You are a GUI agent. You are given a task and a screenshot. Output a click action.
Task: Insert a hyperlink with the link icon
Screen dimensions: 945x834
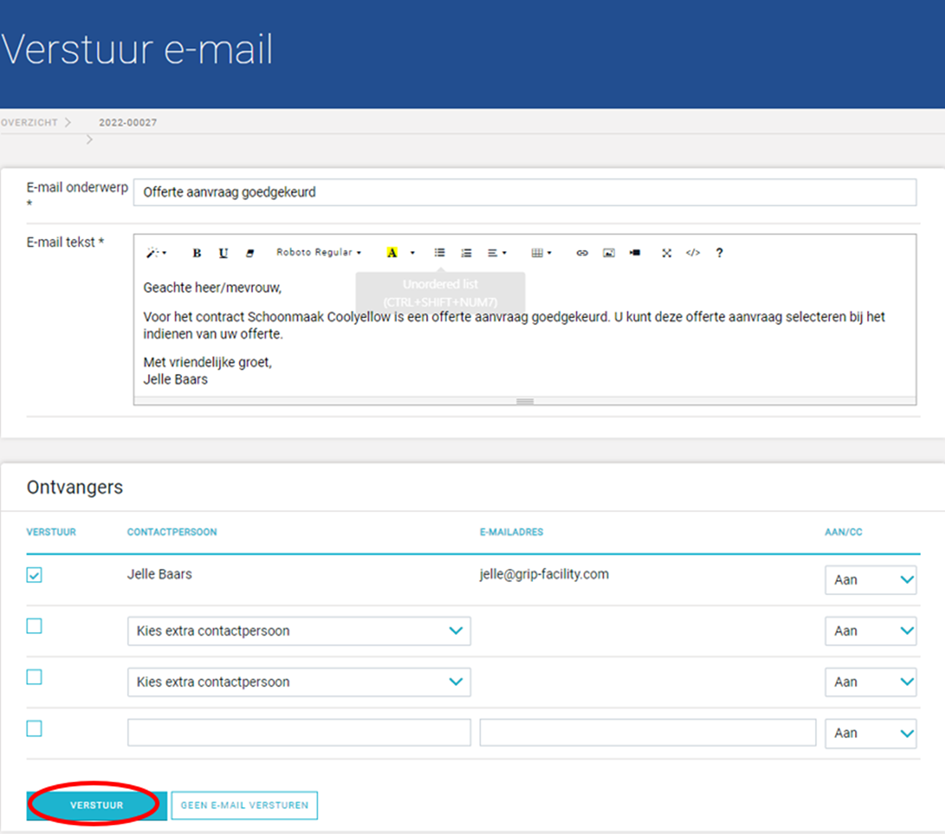click(x=582, y=253)
